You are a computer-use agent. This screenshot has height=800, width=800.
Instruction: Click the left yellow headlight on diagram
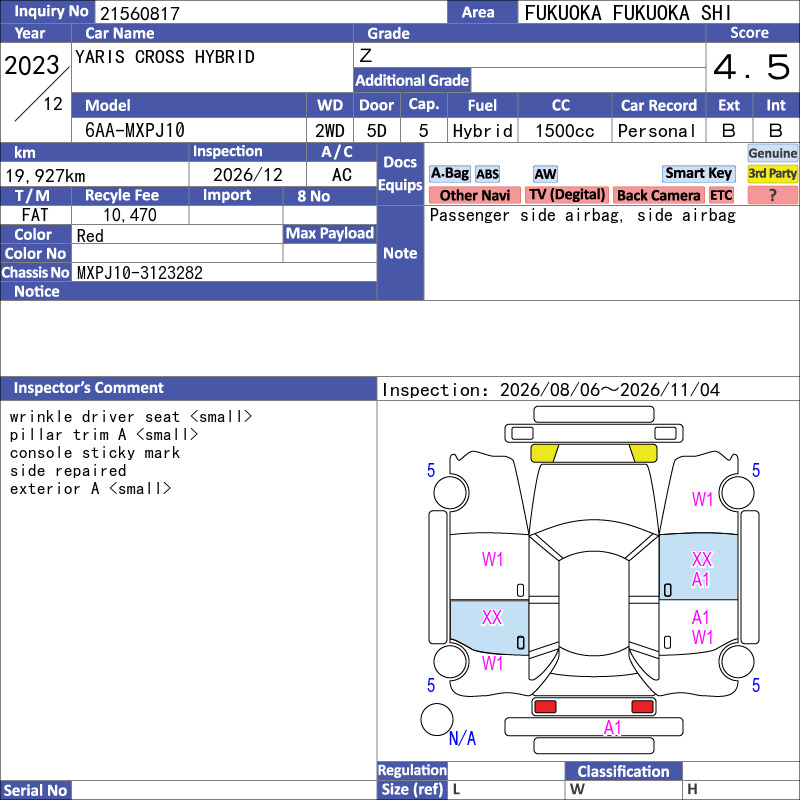[x=544, y=453]
